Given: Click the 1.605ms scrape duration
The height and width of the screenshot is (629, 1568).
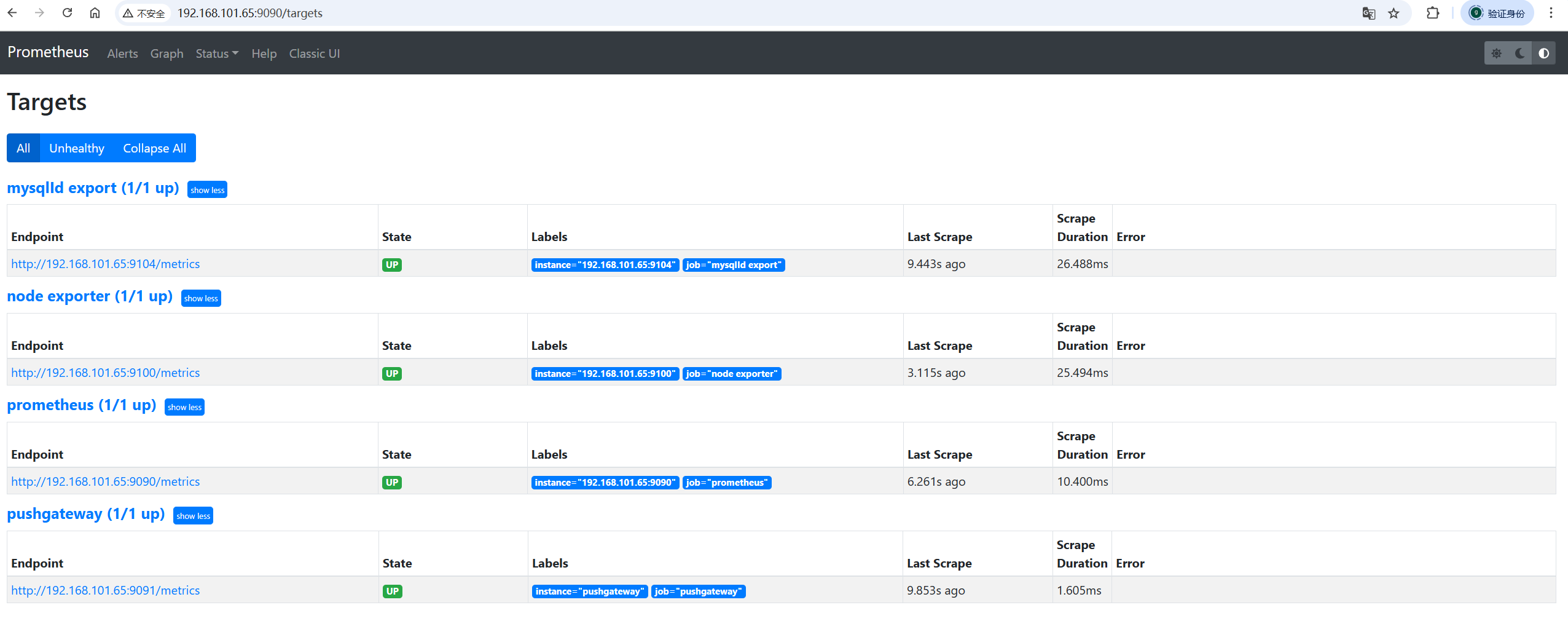Looking at the screenshot, I should [x=1079, y=590].
